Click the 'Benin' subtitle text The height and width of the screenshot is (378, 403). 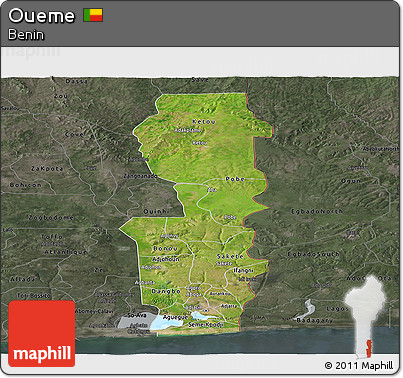(x=26, y=35)
